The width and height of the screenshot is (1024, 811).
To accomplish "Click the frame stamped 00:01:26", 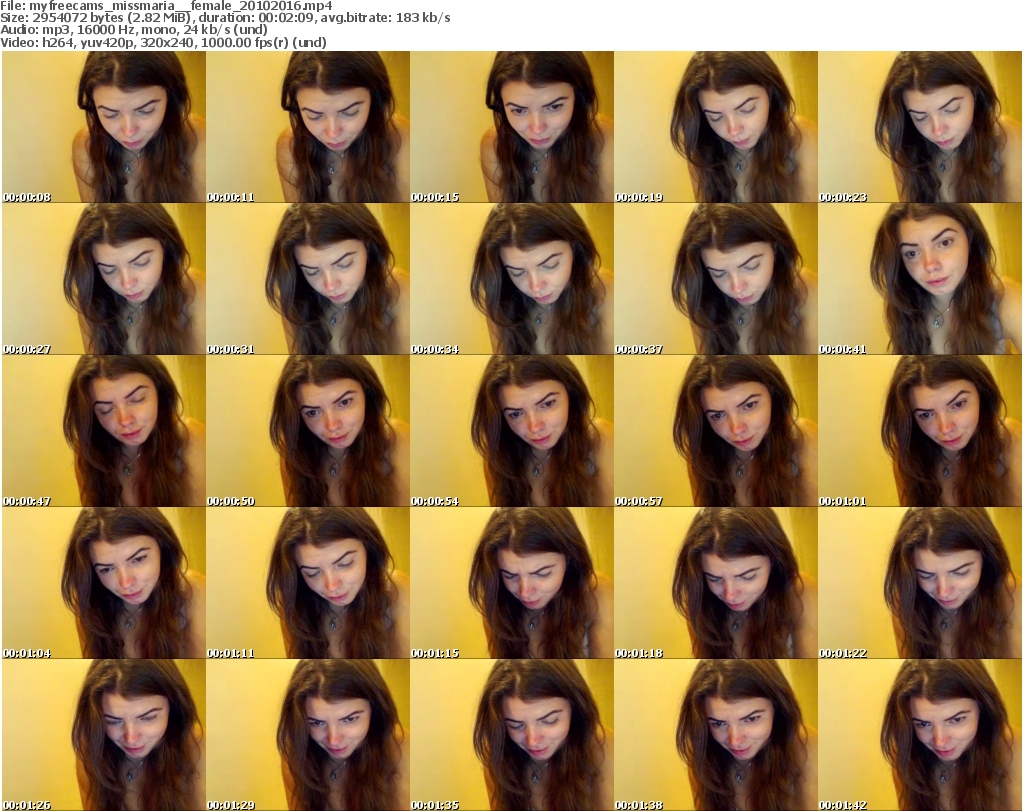I will click(104, 735).
